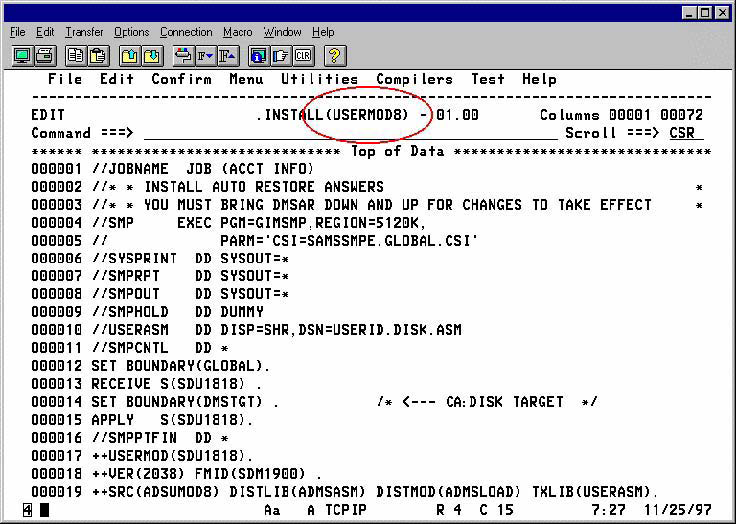Click the receive file folder down-arrow icon

pyautogui.click(x=152, y=56)
